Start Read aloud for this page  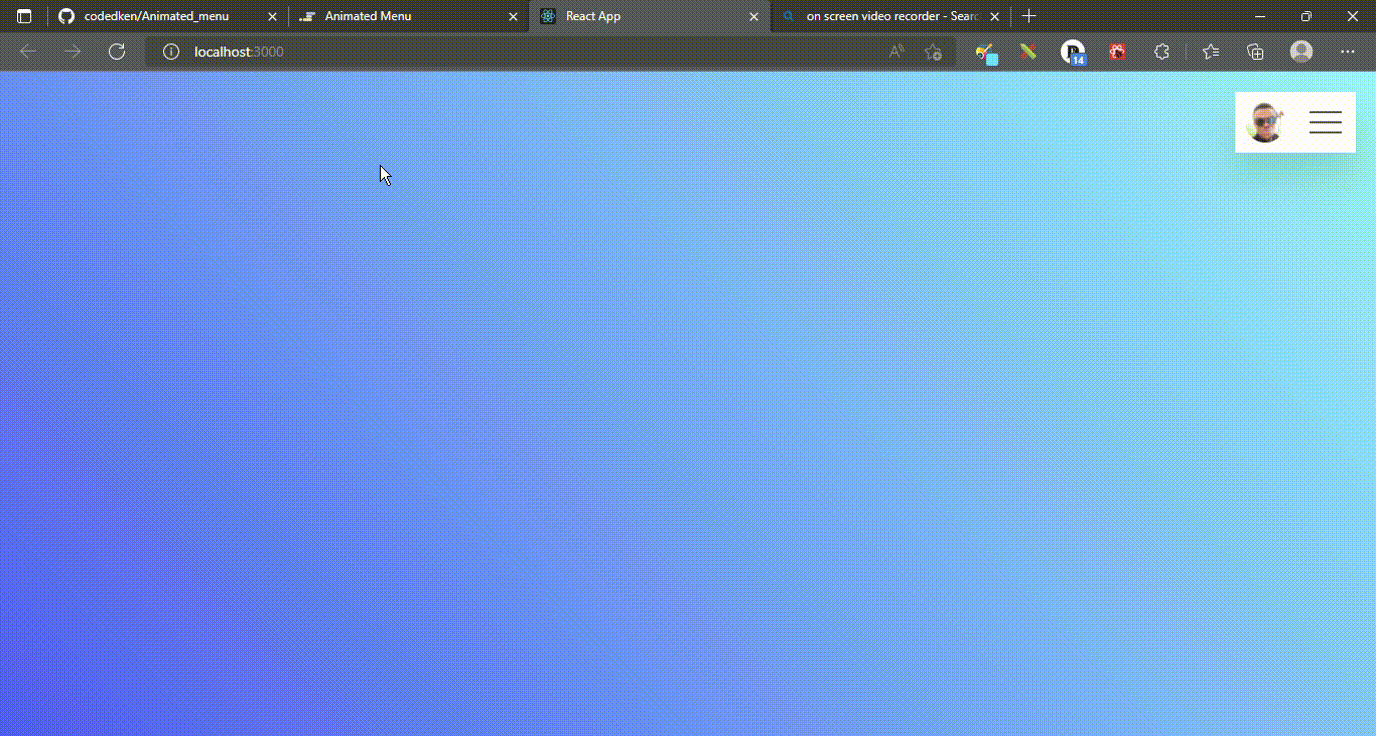click(x=896, y=51)
